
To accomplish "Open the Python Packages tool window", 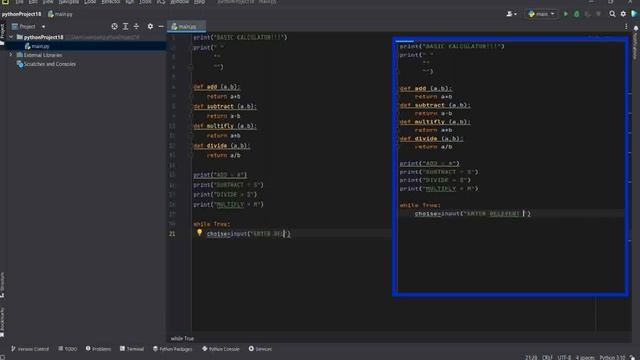I will click(x=172, y=349).
